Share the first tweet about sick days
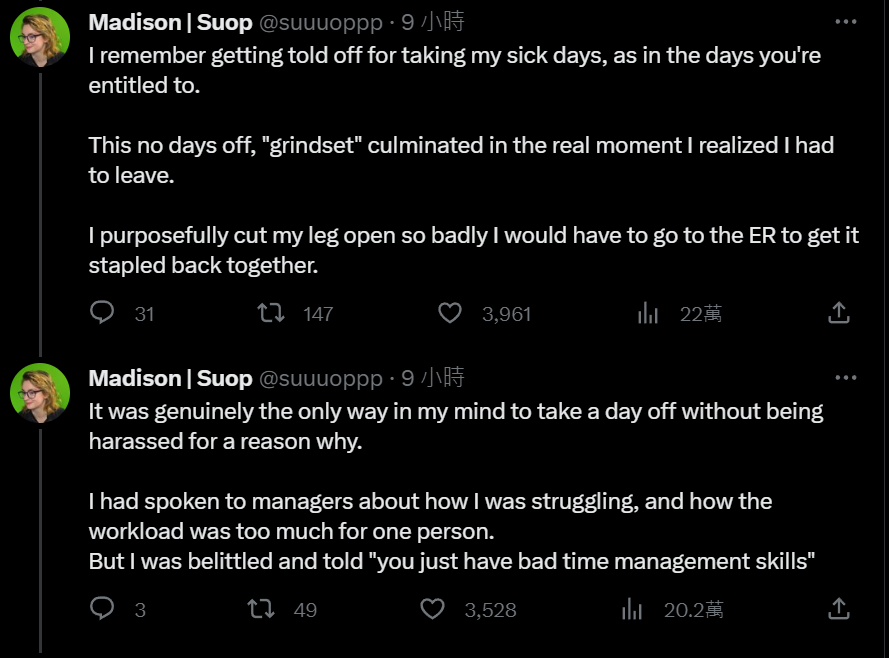This screenshot has height=658, width=889. 839,313
